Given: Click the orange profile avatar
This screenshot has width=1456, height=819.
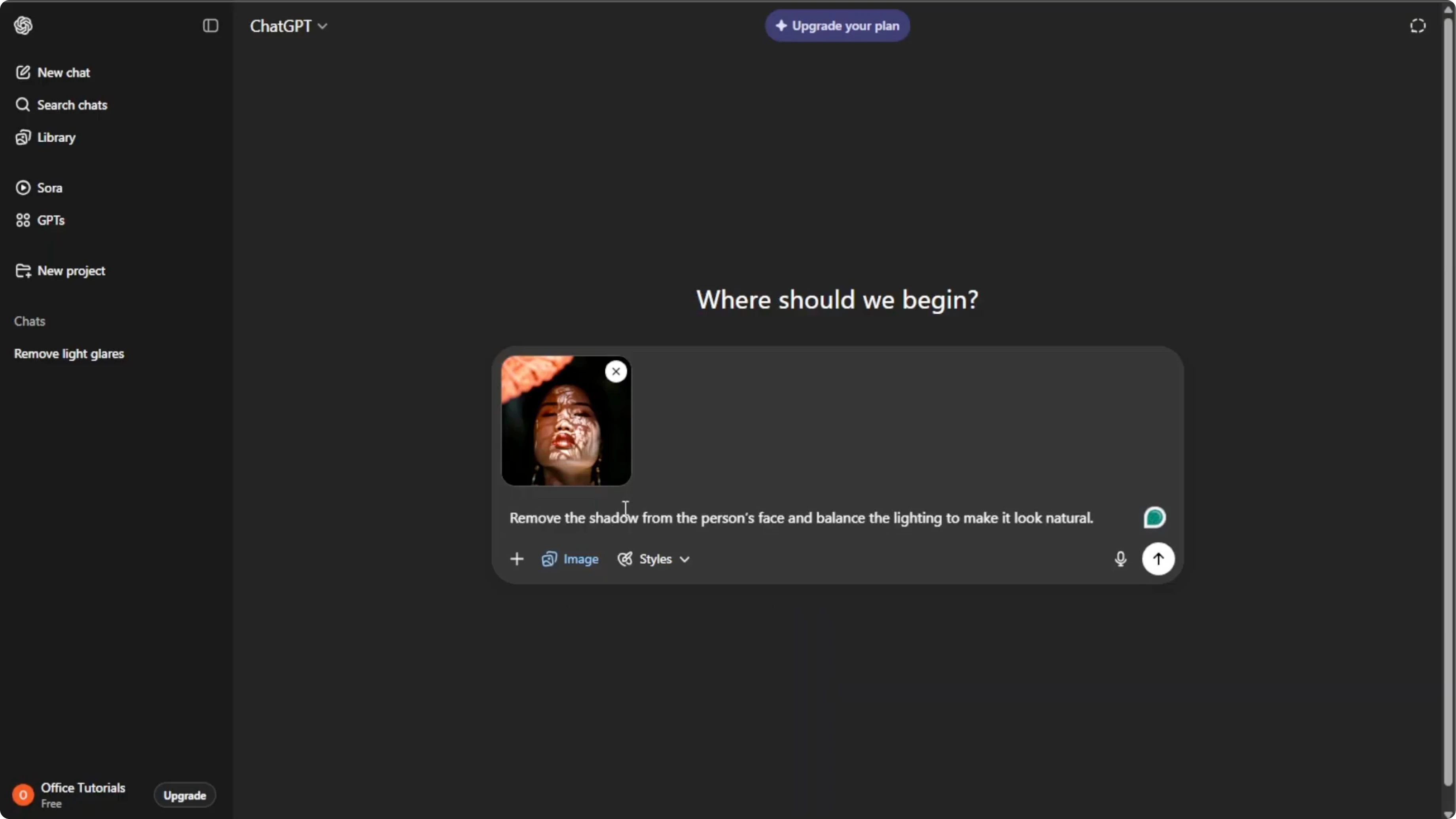Looking at the screenshot, I should coord(23,795).
